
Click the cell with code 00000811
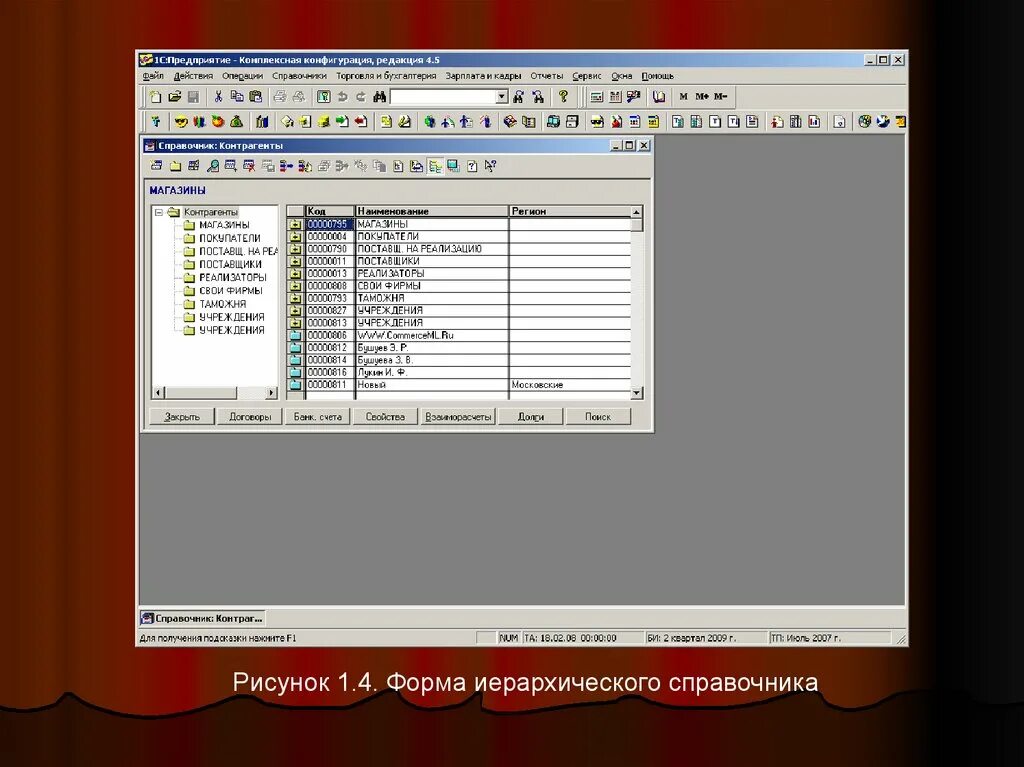pyautogui.click(x=330, y=385)
